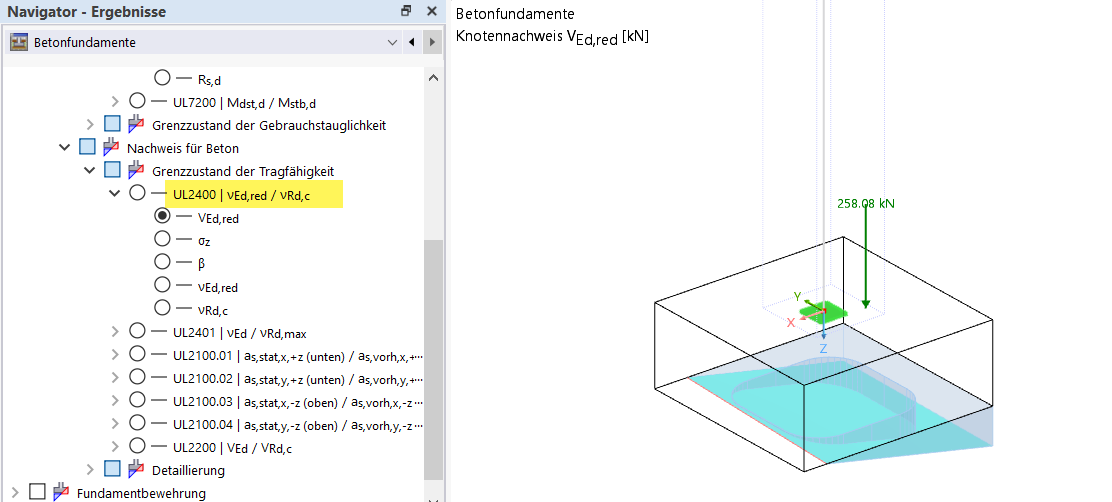
Task: Click the 258.08 kN load label
Action: pos(866,203)
